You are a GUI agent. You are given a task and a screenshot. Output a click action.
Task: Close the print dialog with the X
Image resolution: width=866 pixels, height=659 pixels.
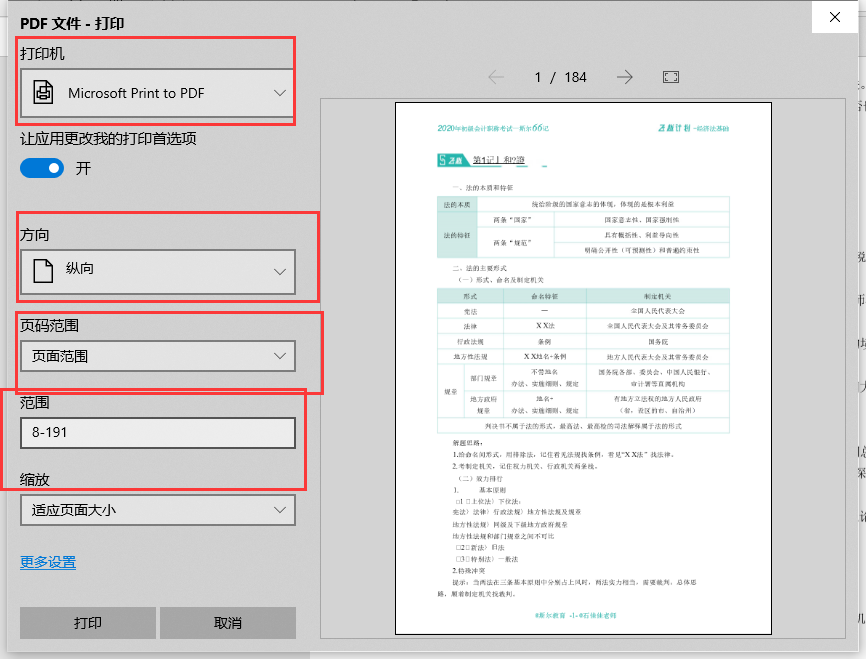835,17
